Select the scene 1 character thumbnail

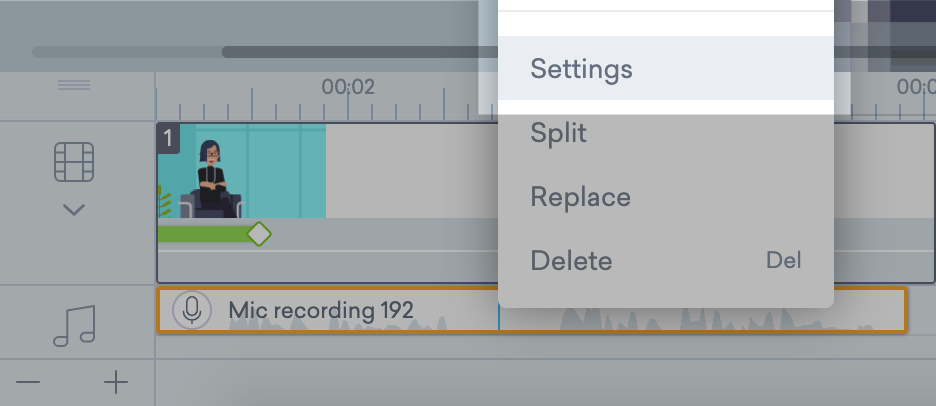pos(241,170)
